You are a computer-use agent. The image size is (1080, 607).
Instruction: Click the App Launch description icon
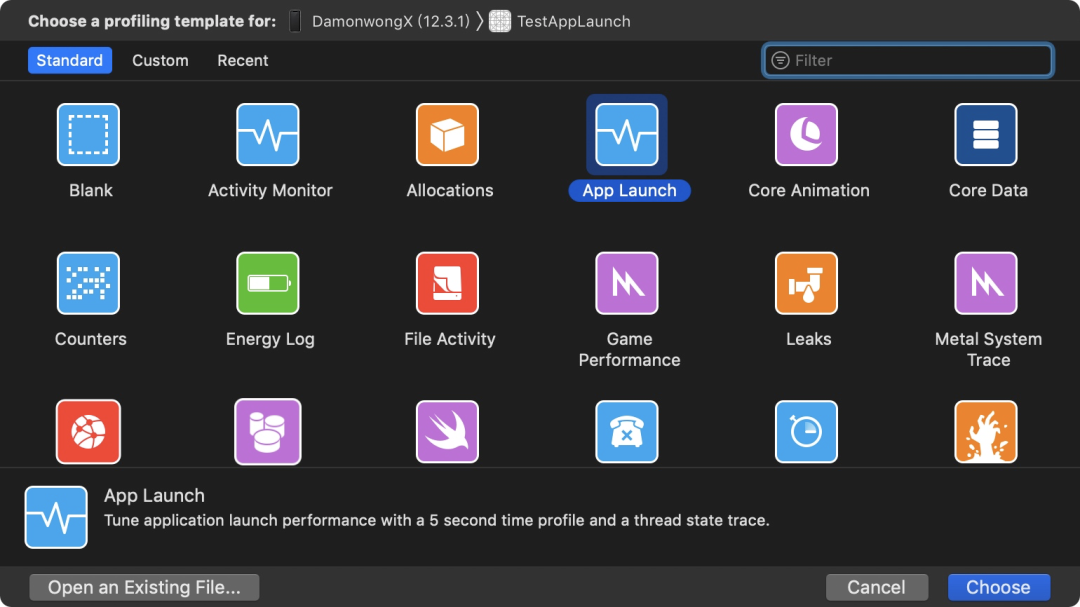56,517
